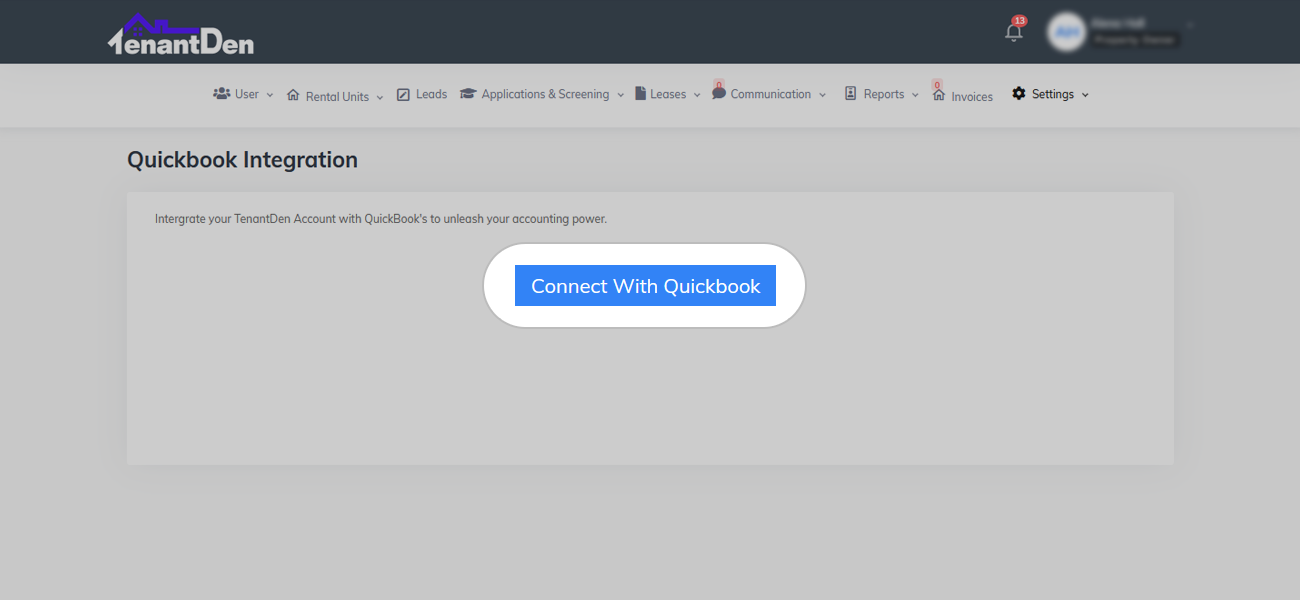Click the TenantDen logo

click(180, 32)
